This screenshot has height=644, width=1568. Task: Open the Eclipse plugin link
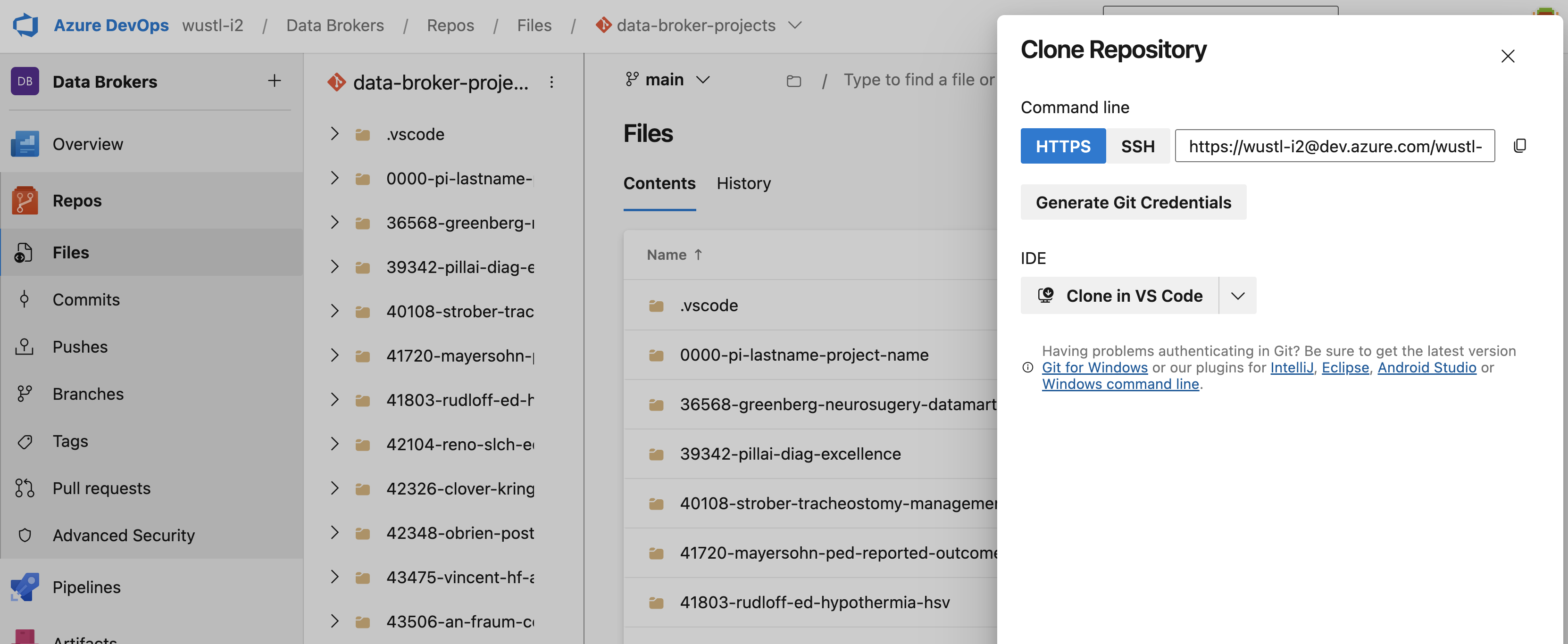[1345, 367]
